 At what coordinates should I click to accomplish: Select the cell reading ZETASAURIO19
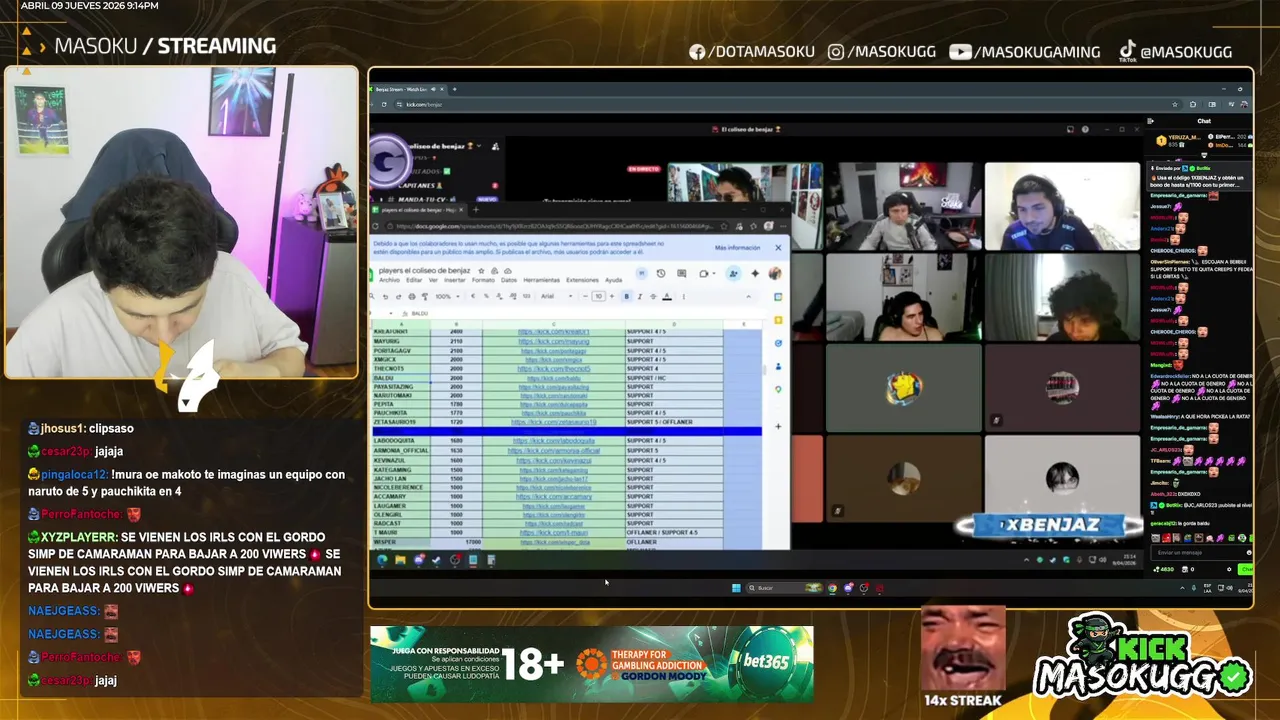pos(402,422)
